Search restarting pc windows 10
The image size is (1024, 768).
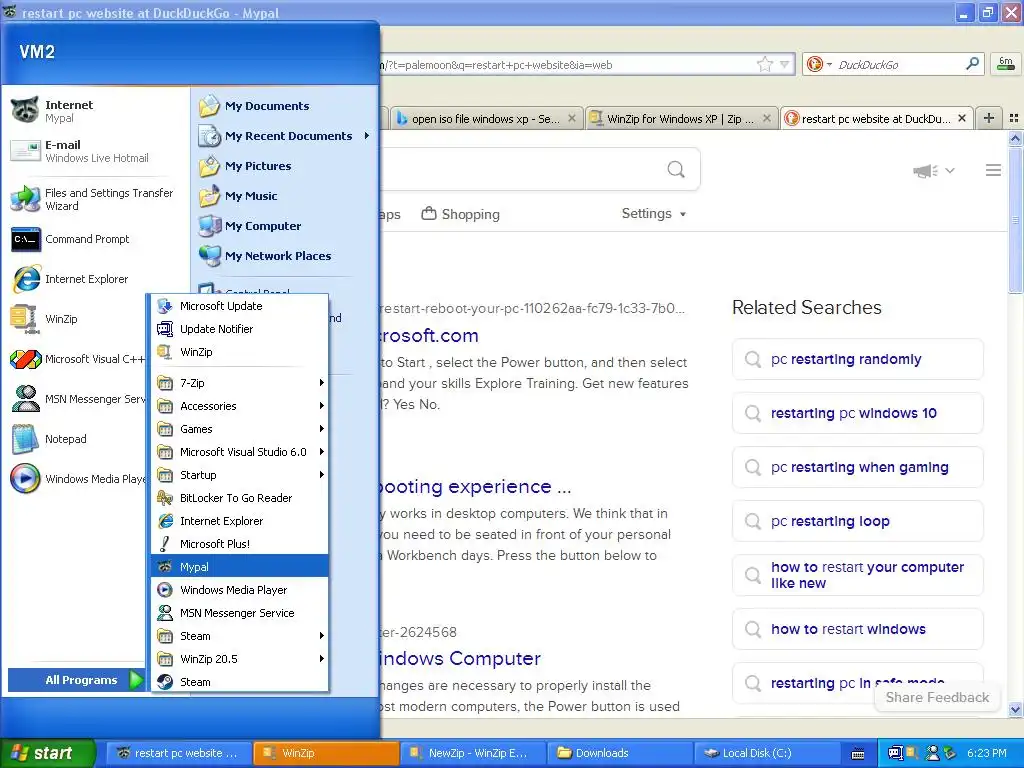click(x=857, y=413)
